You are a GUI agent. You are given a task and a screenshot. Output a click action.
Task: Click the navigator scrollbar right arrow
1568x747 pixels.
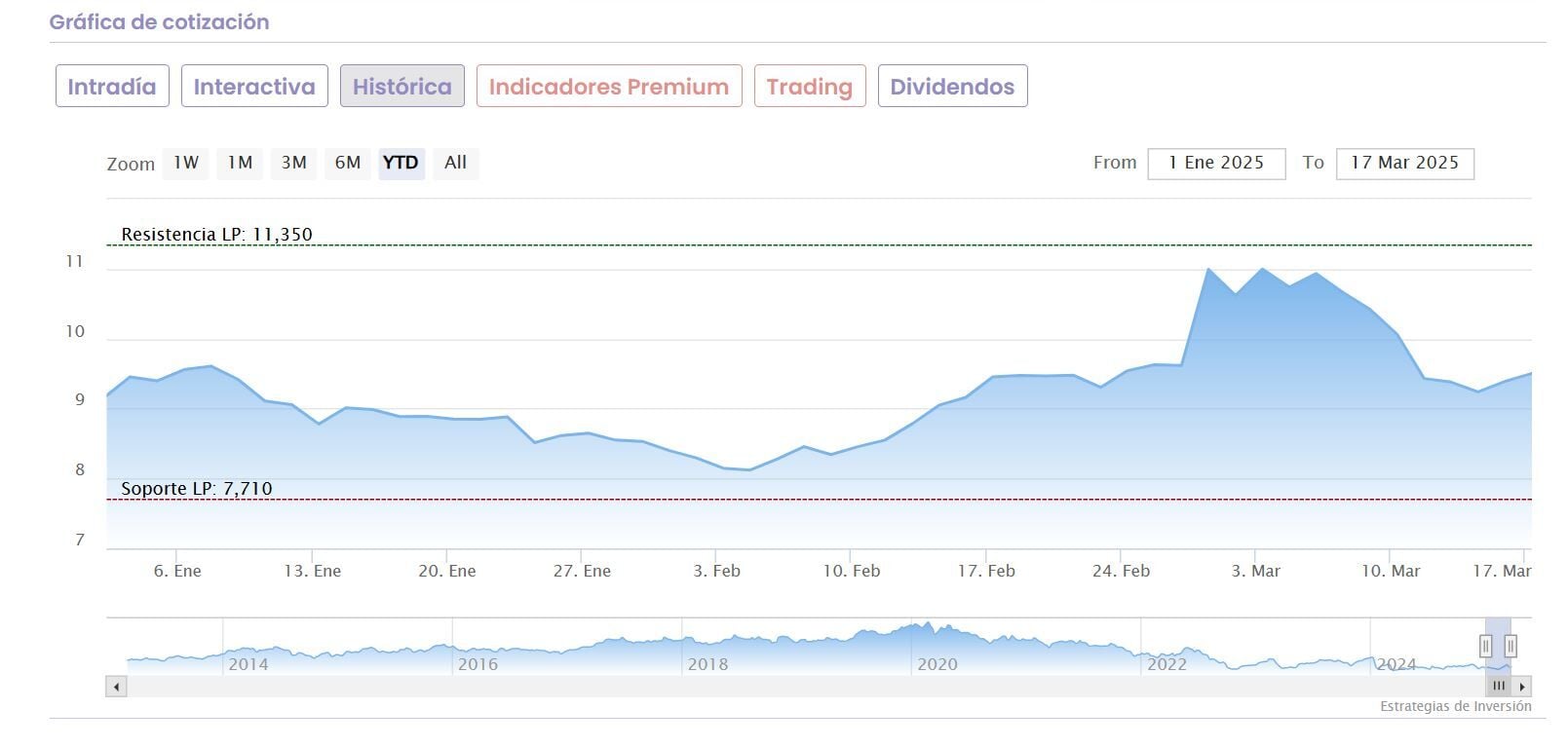click(1522, 687)
